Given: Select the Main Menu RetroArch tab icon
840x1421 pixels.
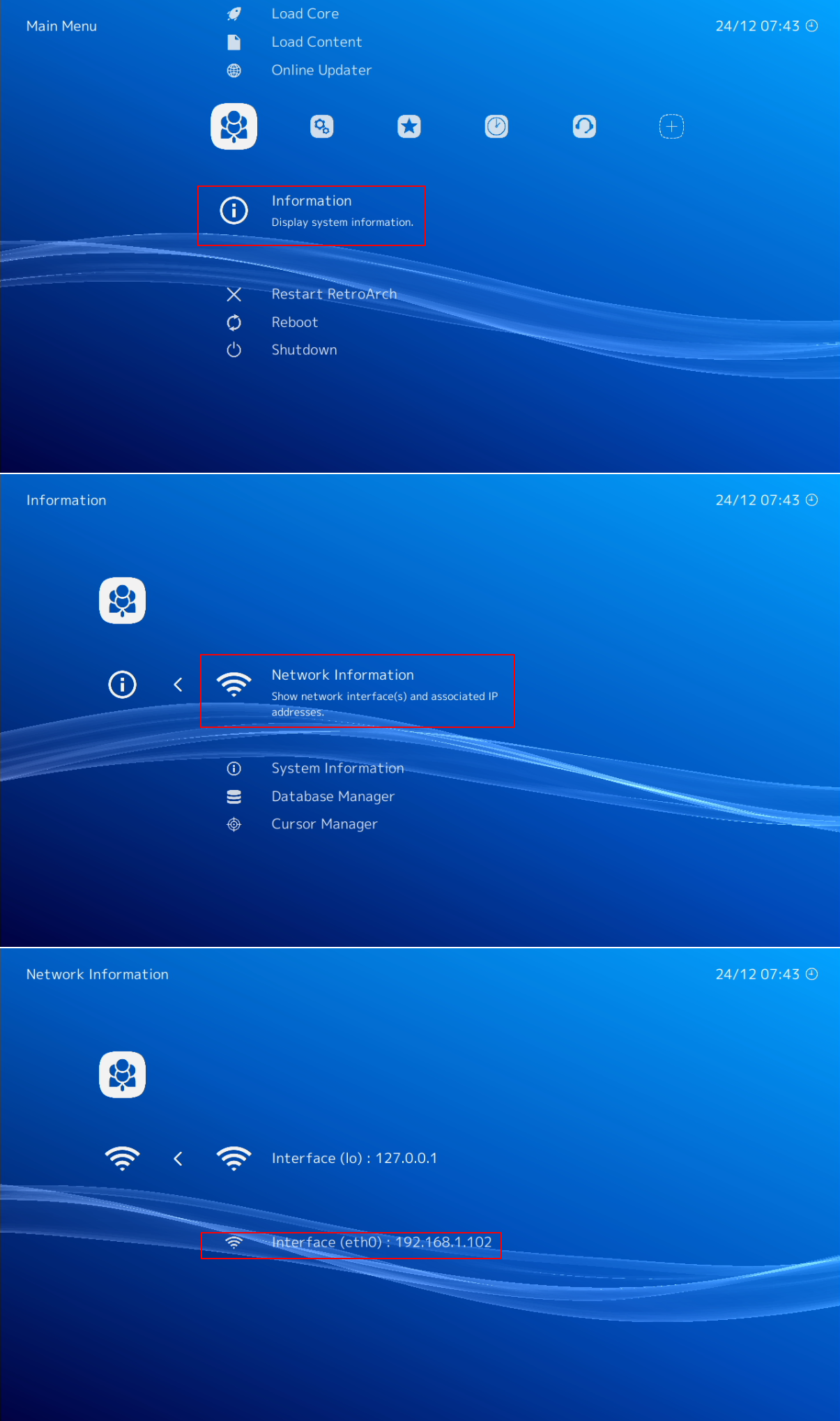Looking at the screenshot, I should [234, 126].
